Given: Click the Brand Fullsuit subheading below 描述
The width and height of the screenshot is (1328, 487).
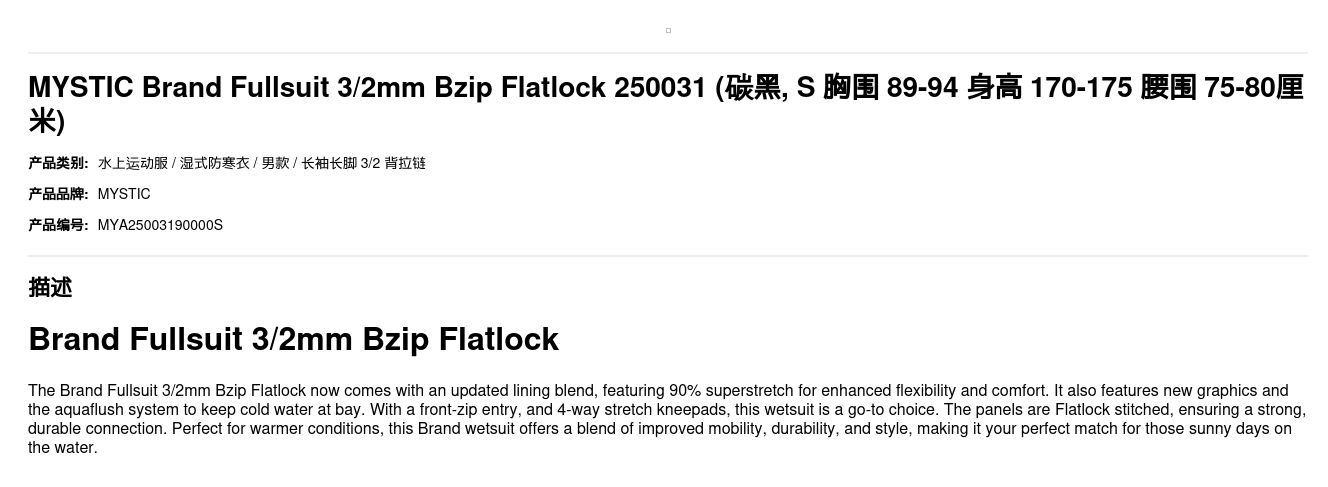Looking at the screenshot, I should (293, 339).
